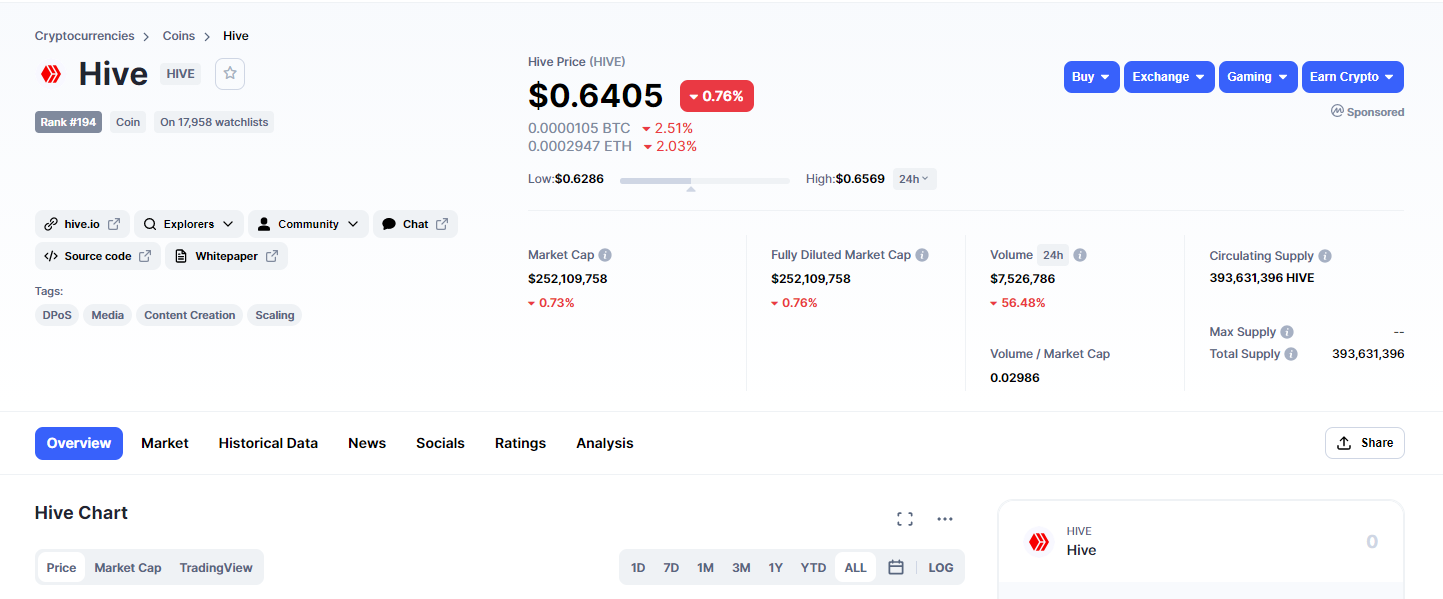The height and width of the screenshot is (599, 1443).
Task: Add Hive to watchlist with the star icon
Action: [x=230, y=73]
